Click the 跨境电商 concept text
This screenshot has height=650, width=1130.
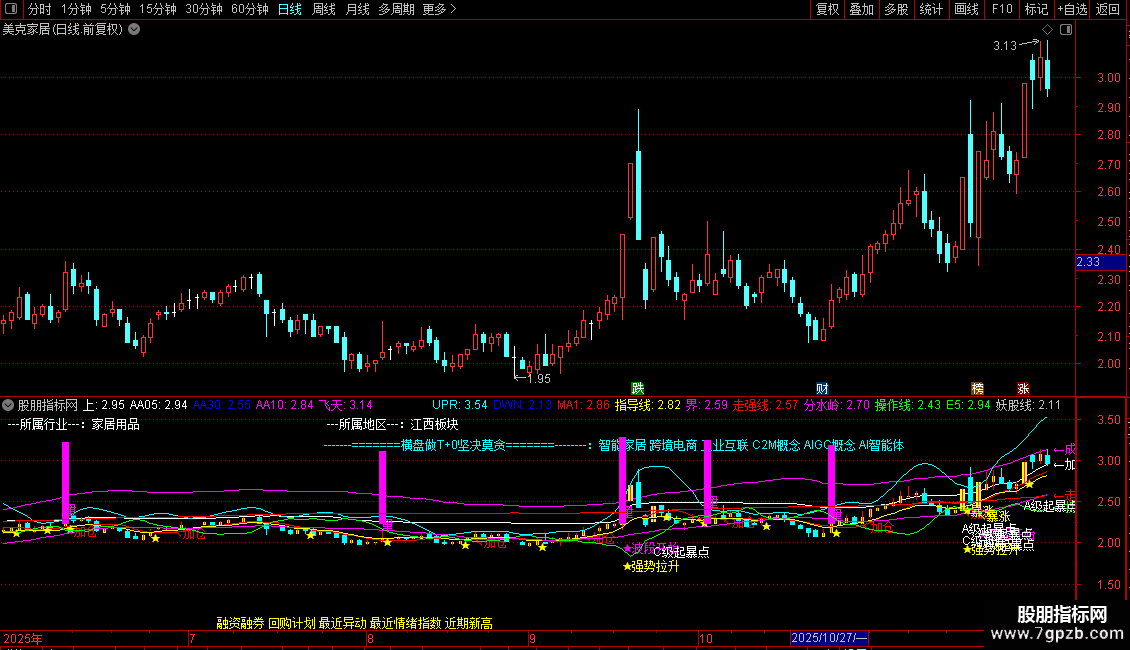tap(673, 445)
